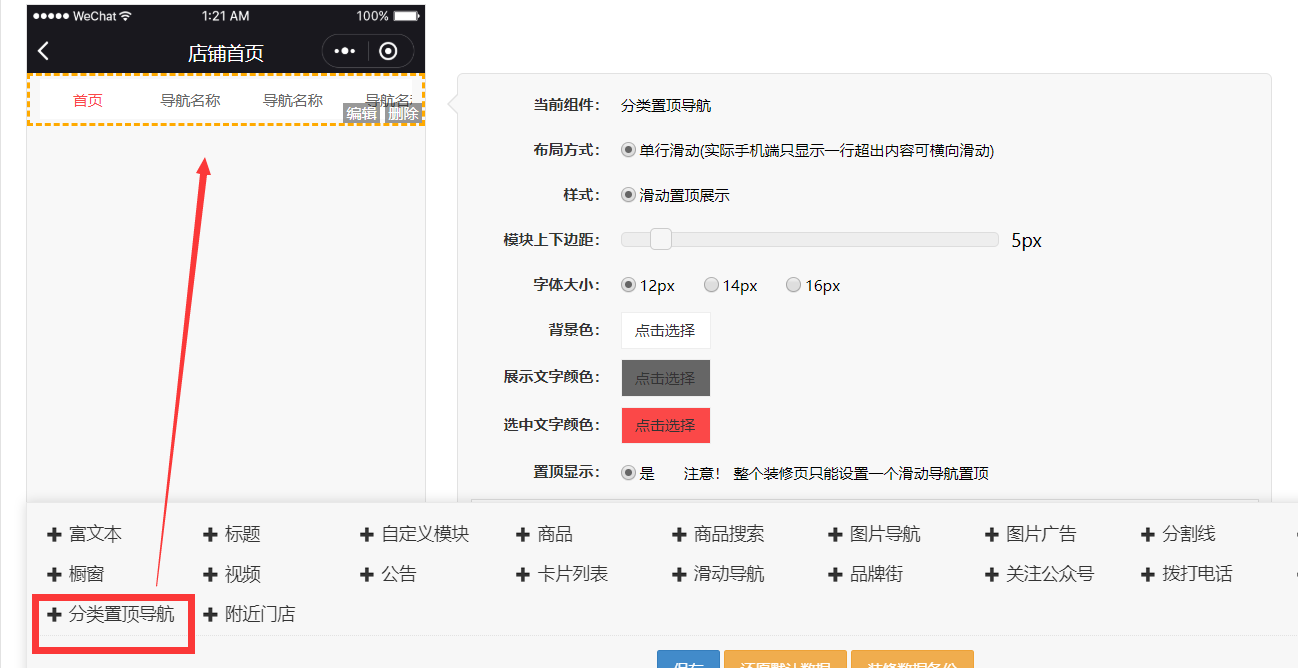Click the plus icon beside 拨打电话
This screenshot has height=668, width=1298.
(x=1147, y=575)
